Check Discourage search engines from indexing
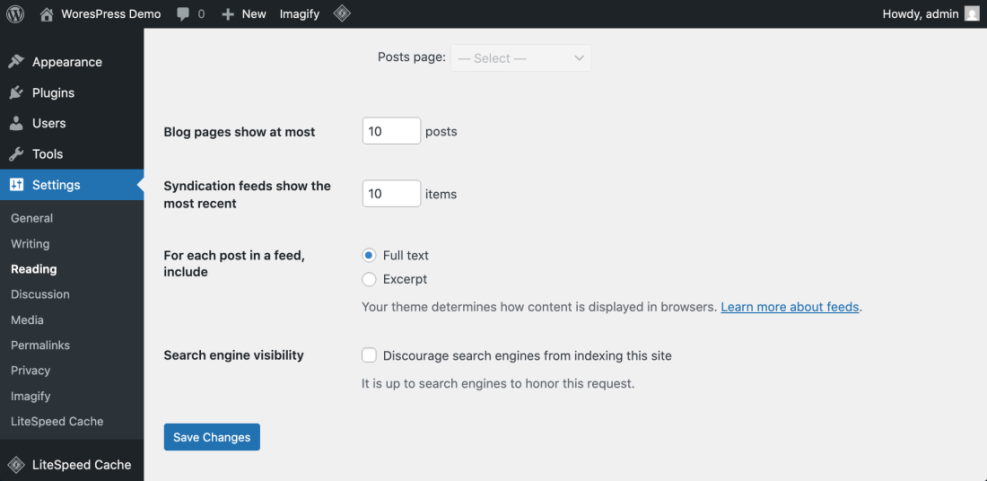987x481 pixels. click(x=369, y=356)
